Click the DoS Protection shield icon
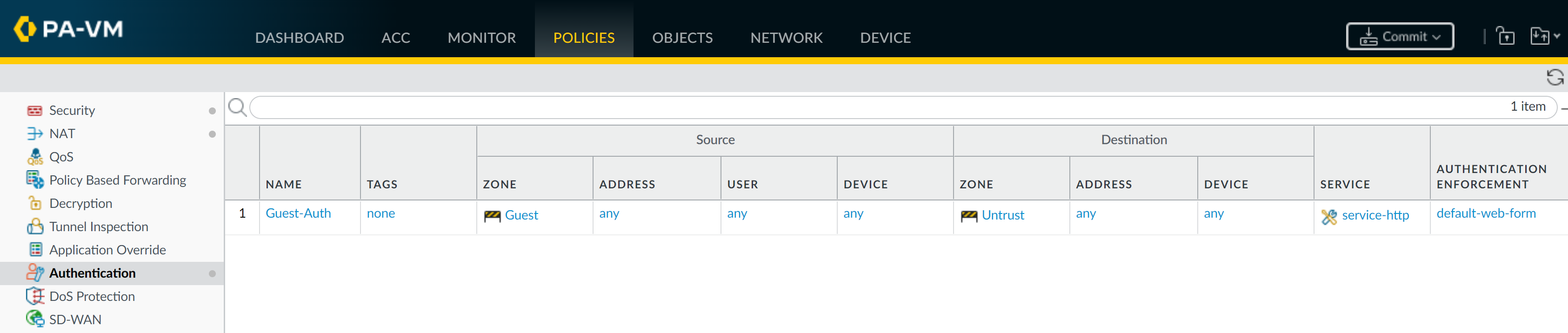 click(35, 296)
